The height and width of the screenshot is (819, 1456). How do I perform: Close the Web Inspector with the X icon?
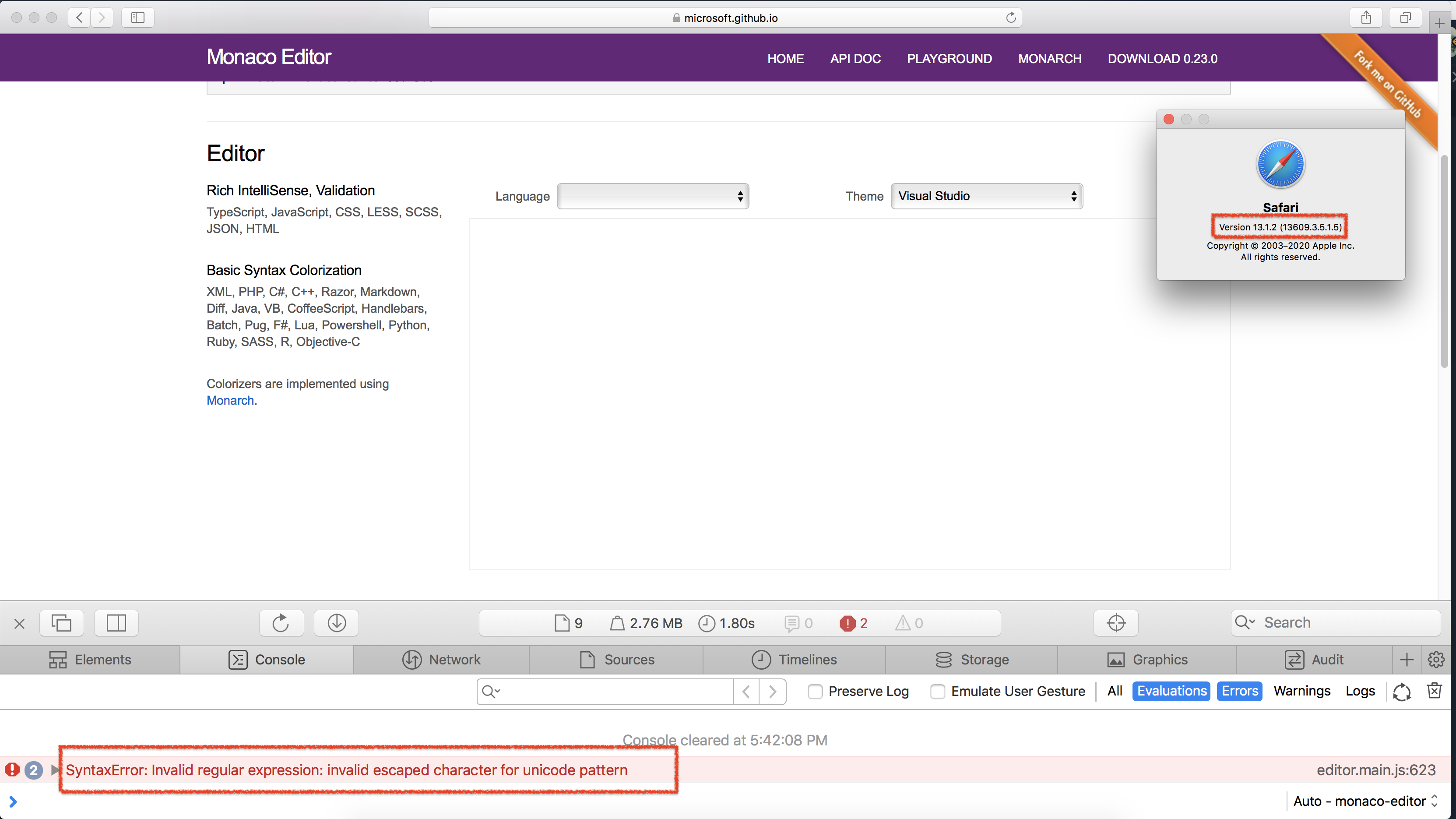point(19,623)
